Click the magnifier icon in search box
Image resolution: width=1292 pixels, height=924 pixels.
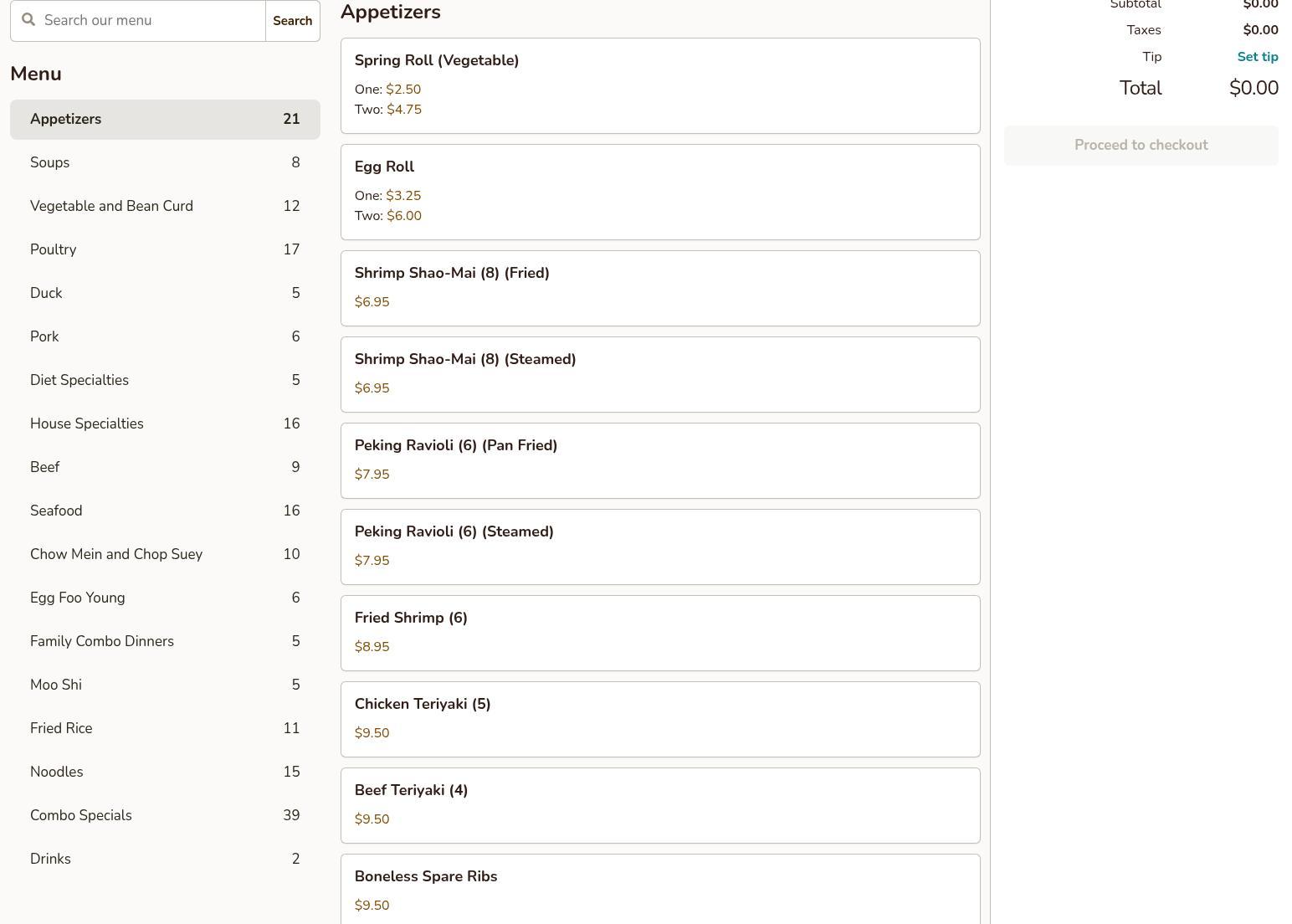coord(28,19)
